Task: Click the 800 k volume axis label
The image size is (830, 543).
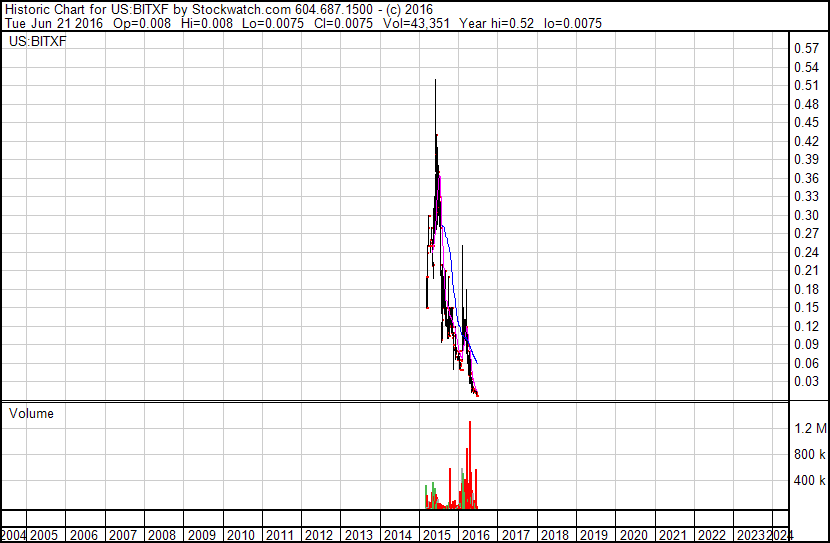Action: pyautogui.click(x=810, y=454)
